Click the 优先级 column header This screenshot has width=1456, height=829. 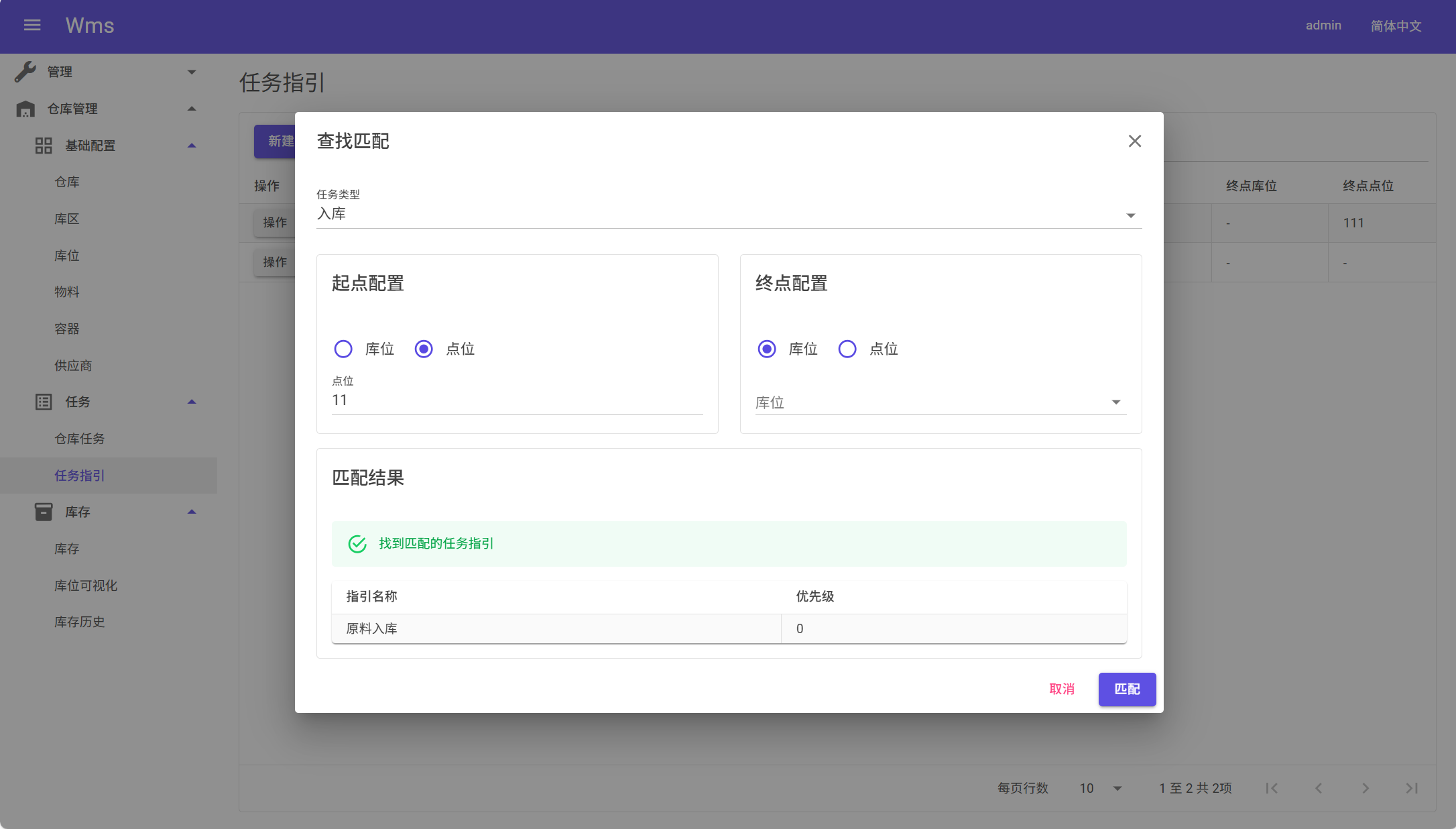[x=815, y=596]
